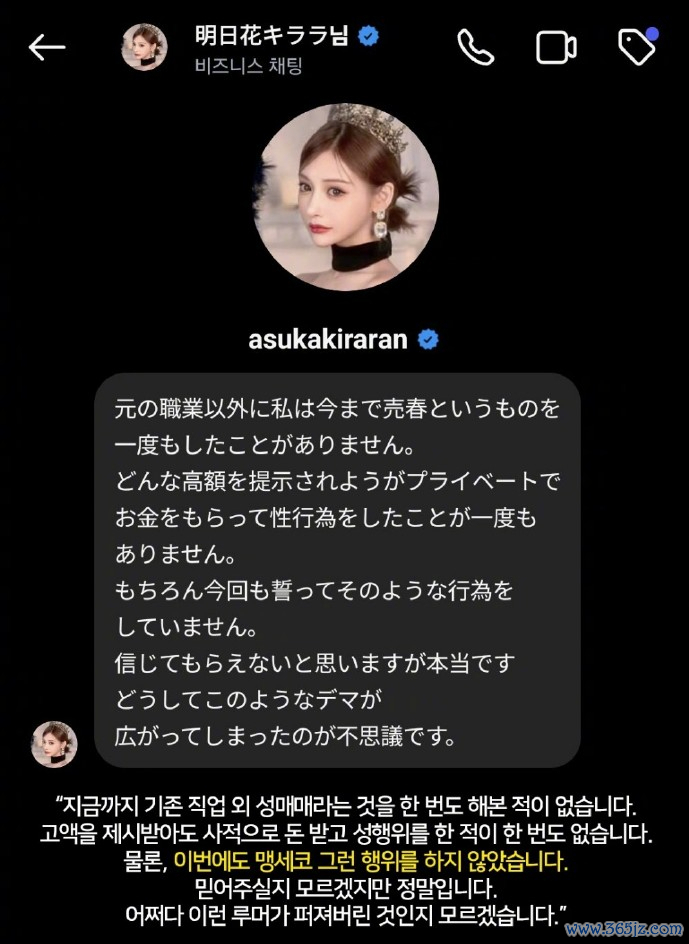This screenshot has width=689, height=944.
Task: Select the Japanese message bubble
Action: point(337,570)
